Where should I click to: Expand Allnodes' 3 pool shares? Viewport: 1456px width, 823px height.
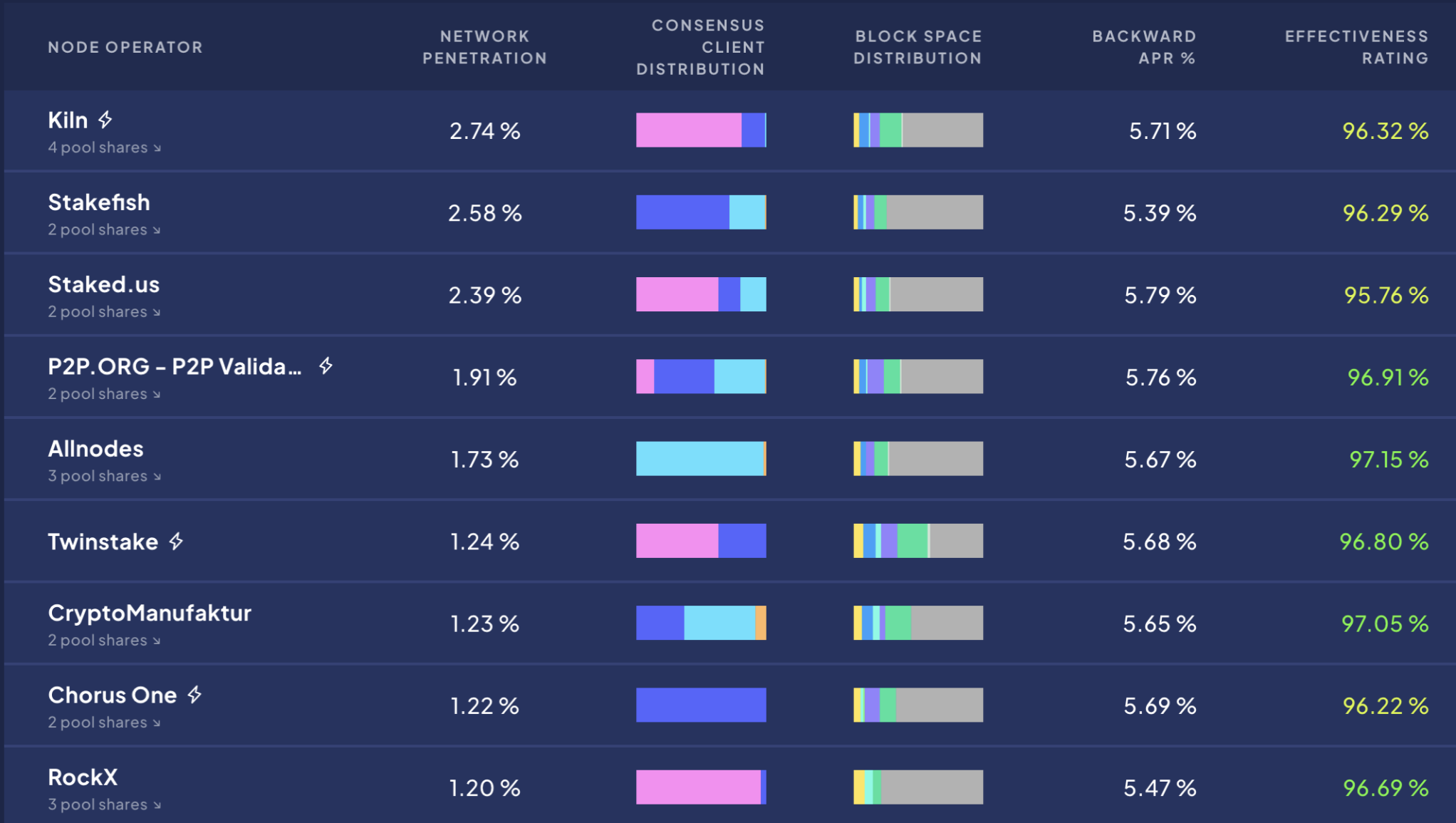(104, 476)
